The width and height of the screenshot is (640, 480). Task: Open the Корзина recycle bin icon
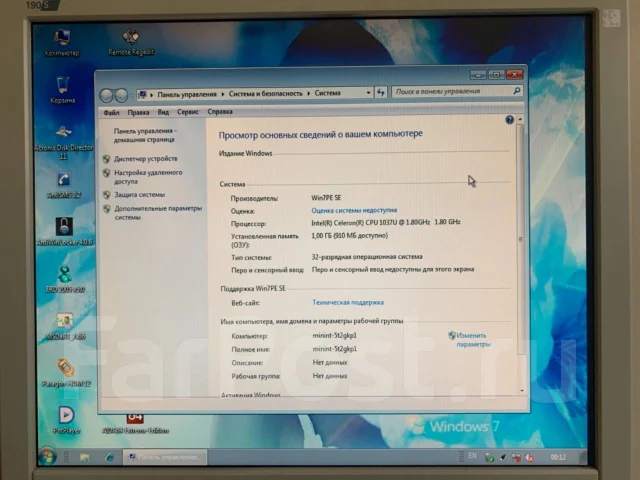(62, 90)
